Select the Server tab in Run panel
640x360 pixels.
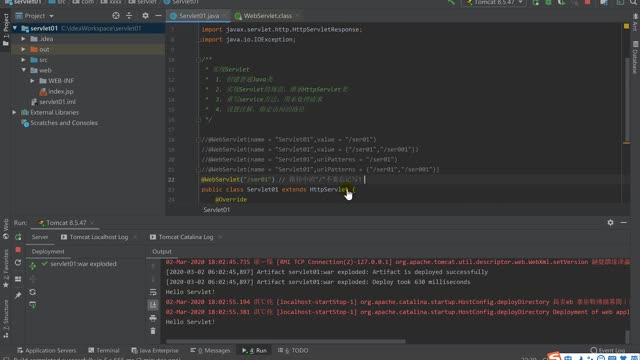coord(40,237)
